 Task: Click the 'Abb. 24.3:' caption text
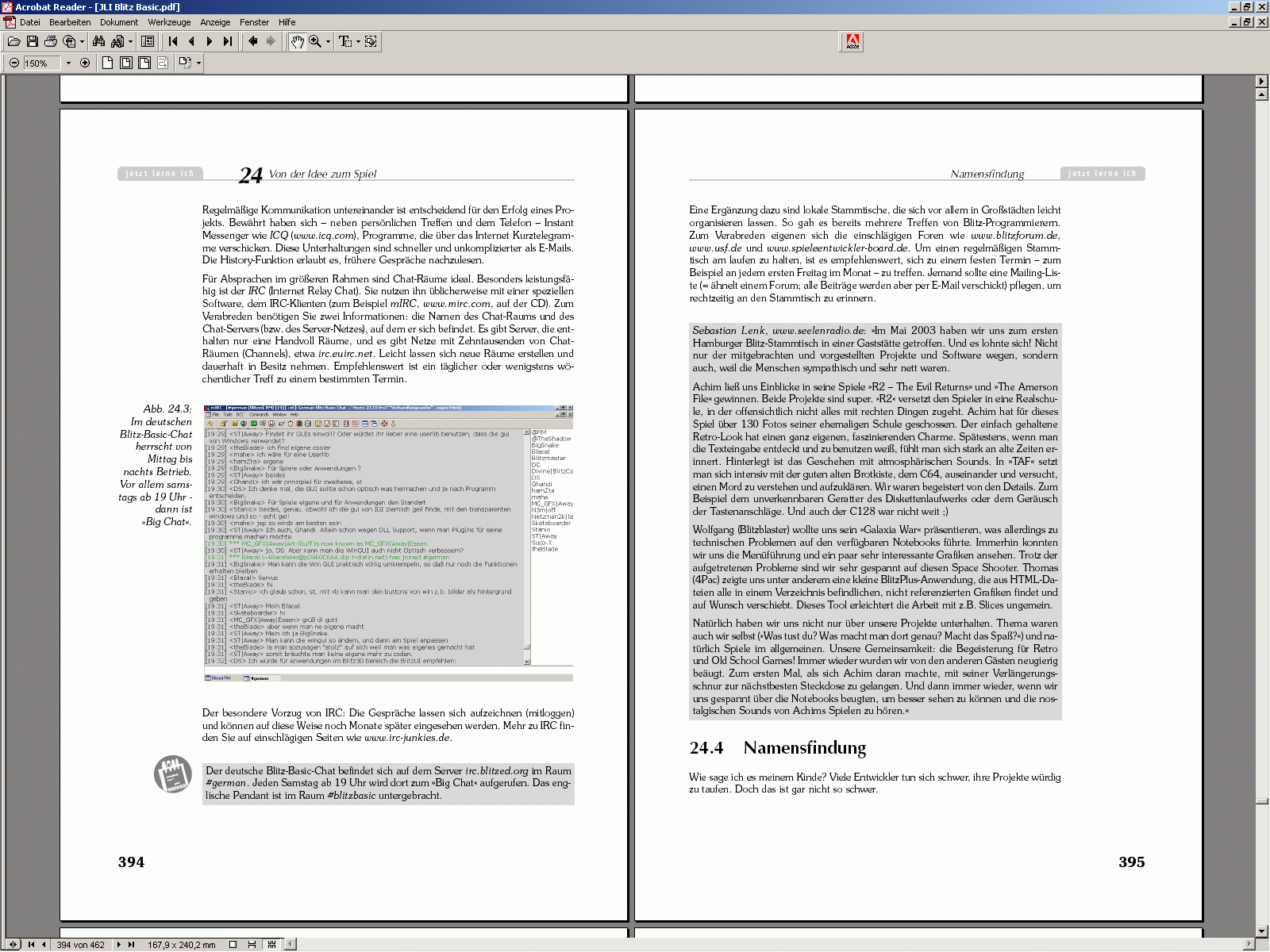[167, 409]
